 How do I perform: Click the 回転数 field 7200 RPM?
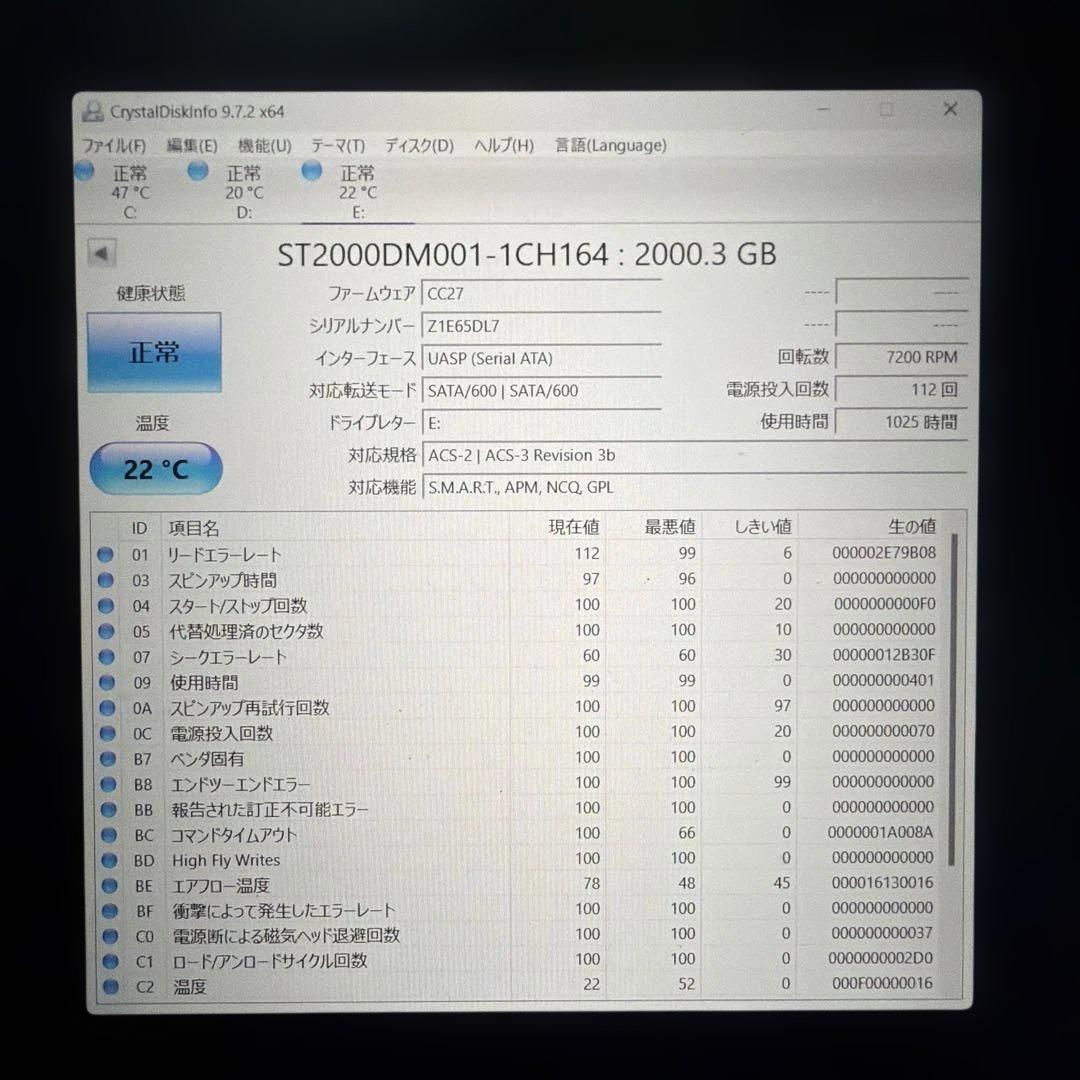(x=902, y=357)
